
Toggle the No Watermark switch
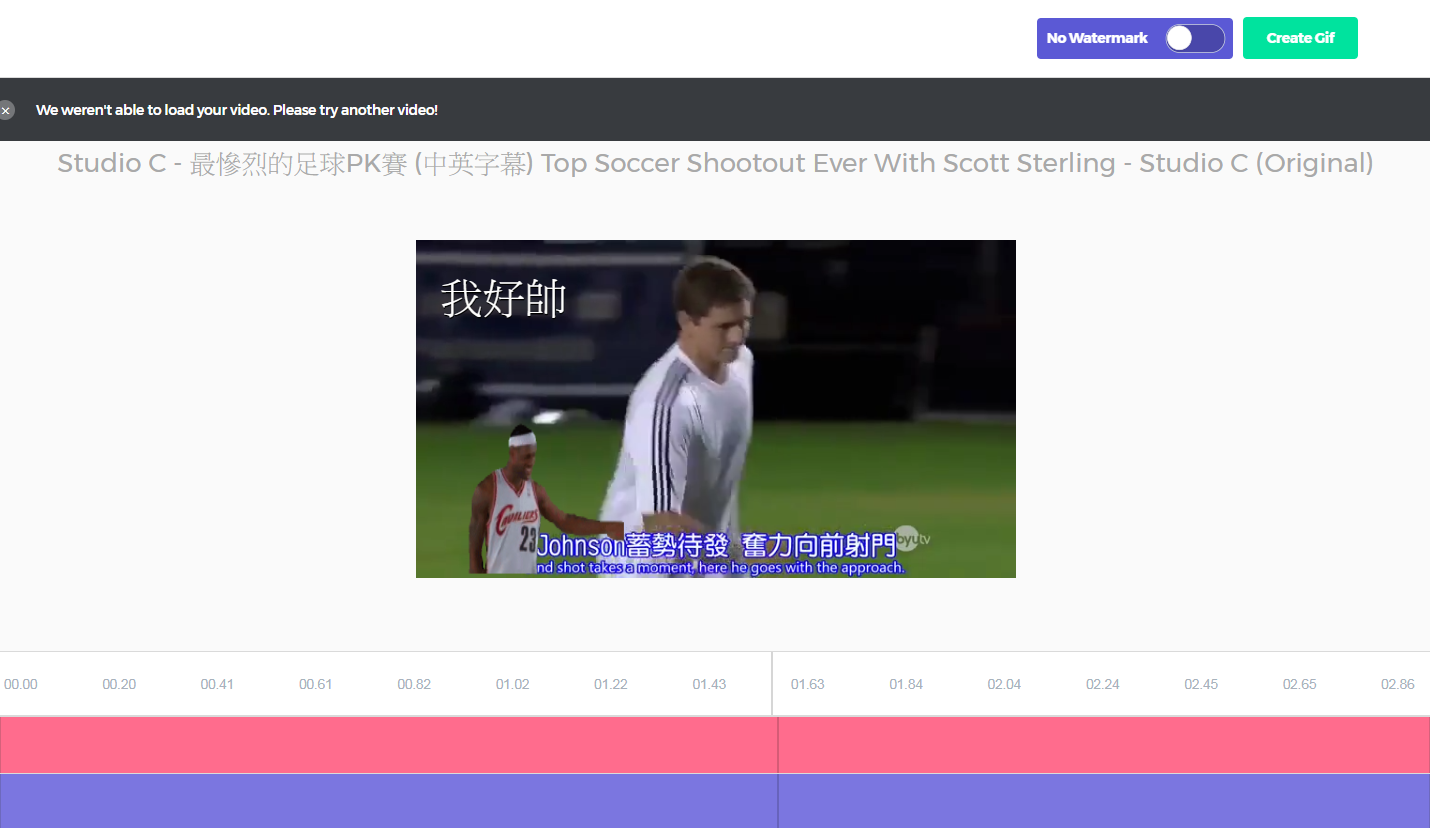(x=1195, y=38)
